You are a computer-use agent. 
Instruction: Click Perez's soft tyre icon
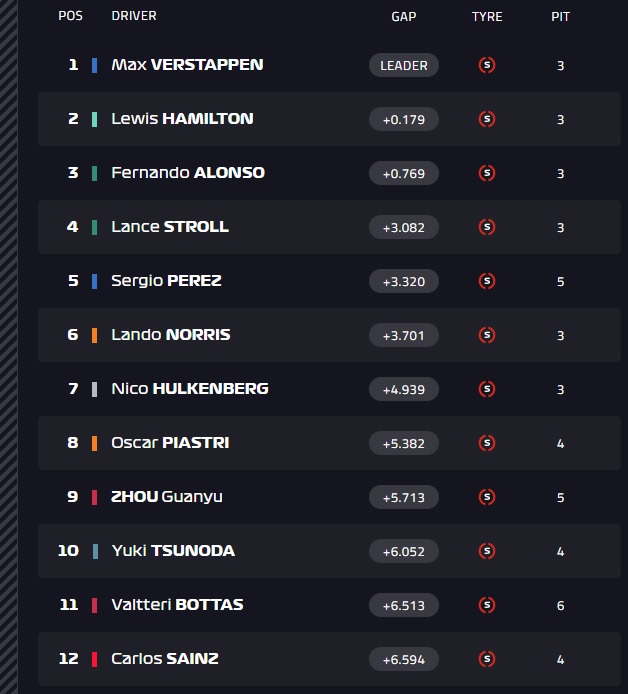click(487, 281)
